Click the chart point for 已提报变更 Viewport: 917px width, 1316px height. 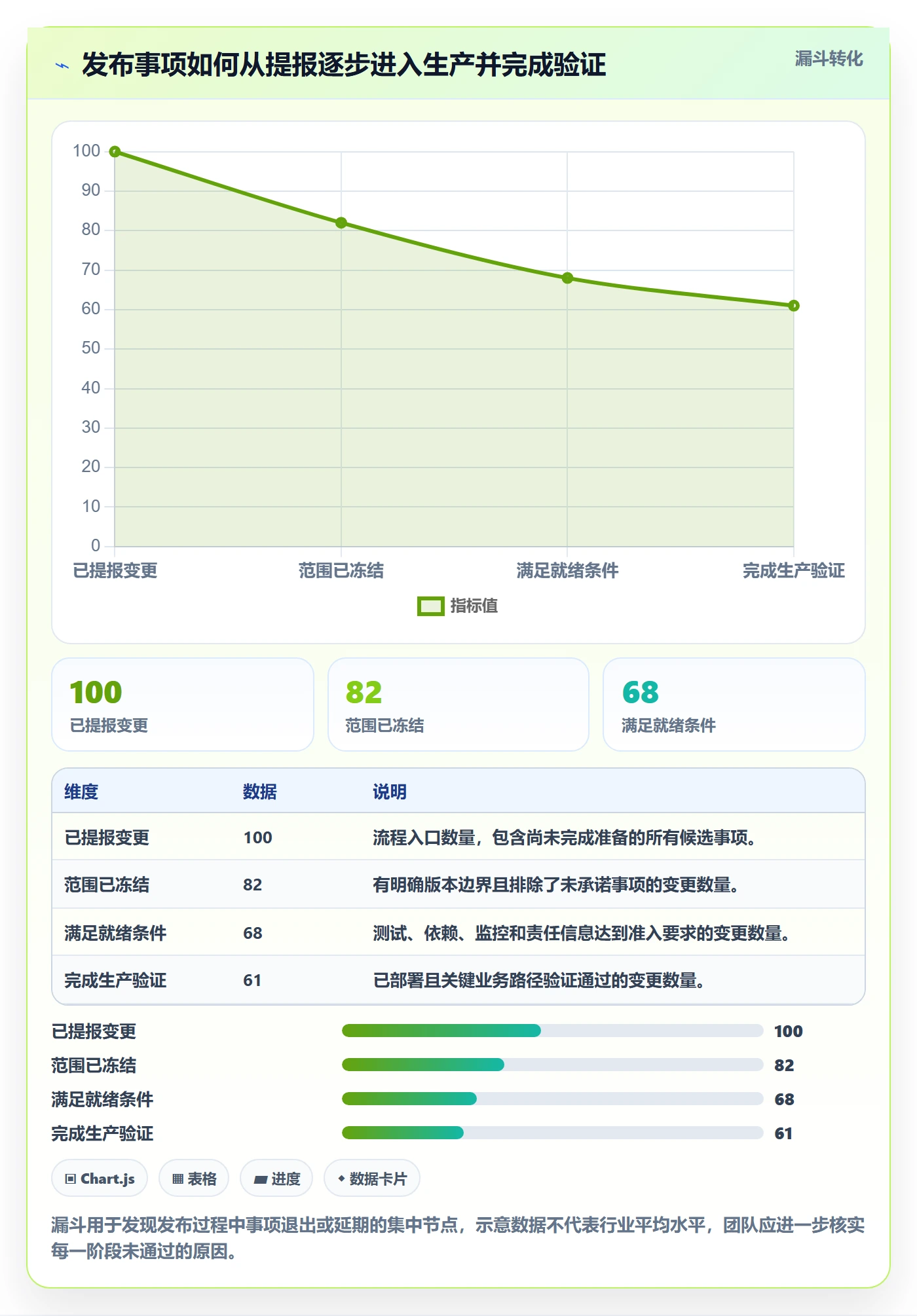click(115, 152)
